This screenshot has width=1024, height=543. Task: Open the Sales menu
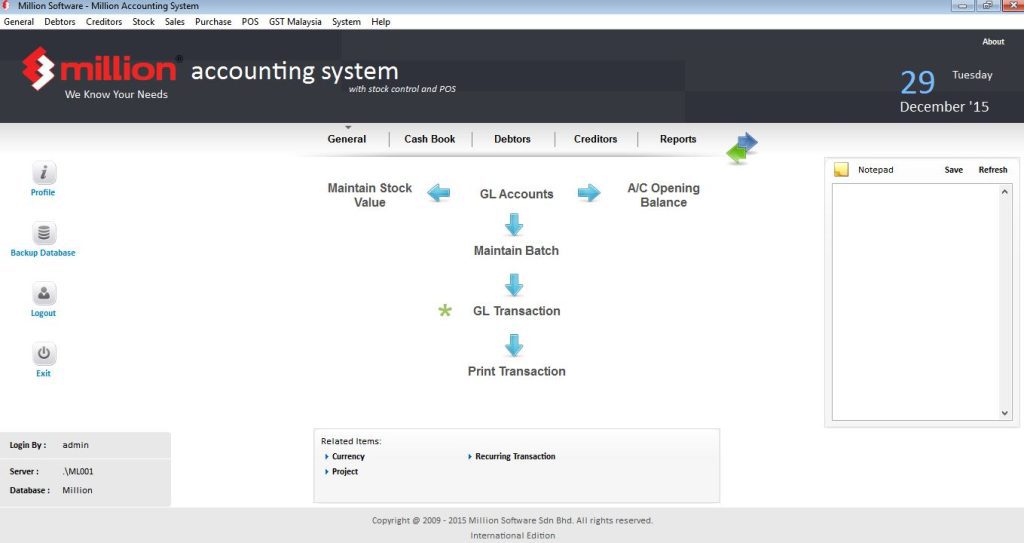click(174, 22)
